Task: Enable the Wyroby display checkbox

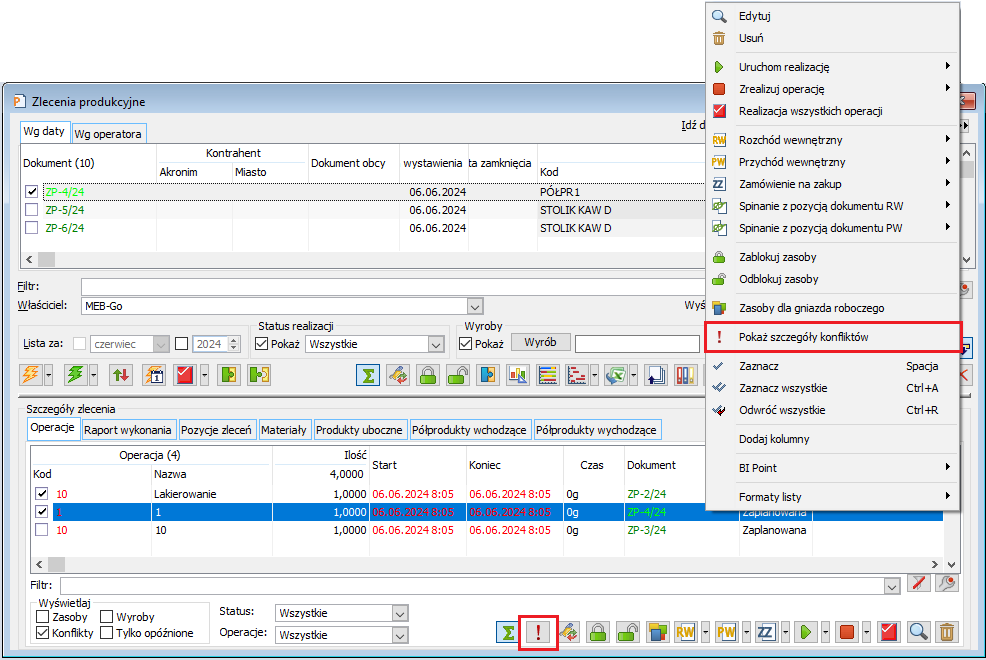Action: tap(106, 617)
